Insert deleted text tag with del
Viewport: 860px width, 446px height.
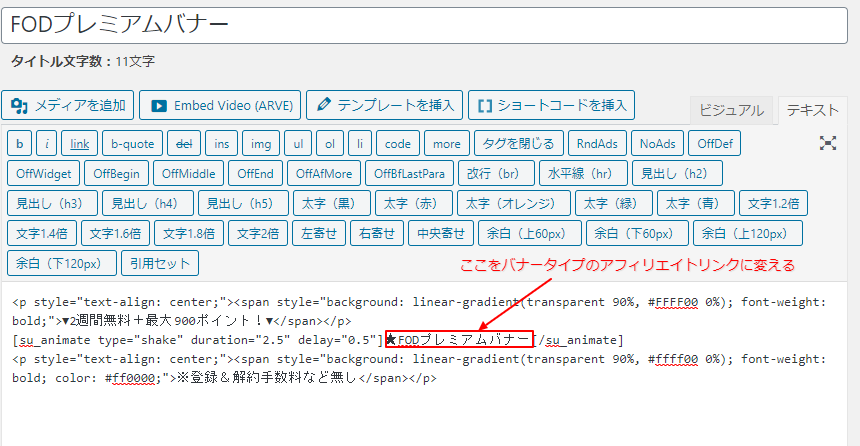(184, 144)
